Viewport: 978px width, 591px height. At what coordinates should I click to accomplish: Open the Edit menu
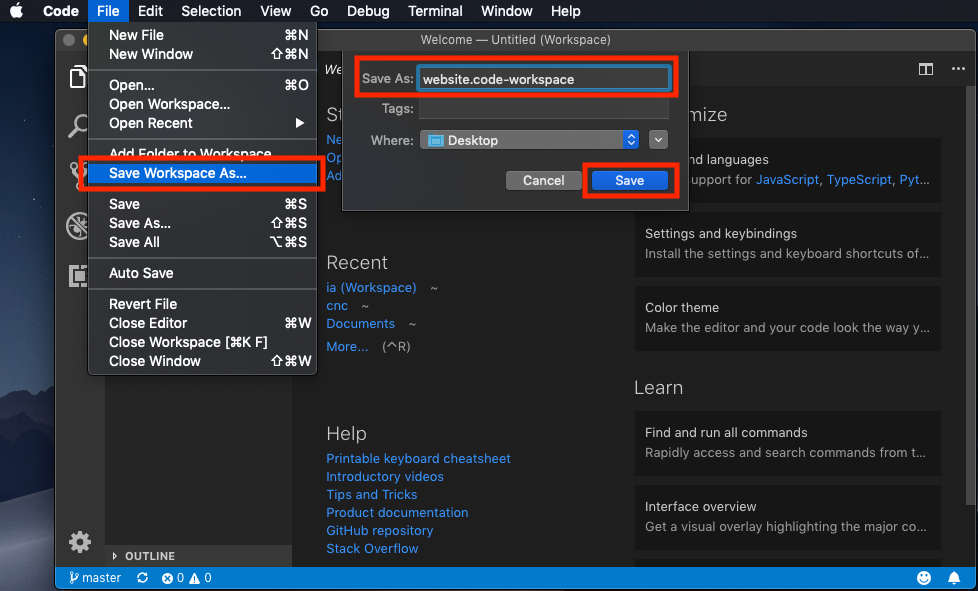(150, 11)
